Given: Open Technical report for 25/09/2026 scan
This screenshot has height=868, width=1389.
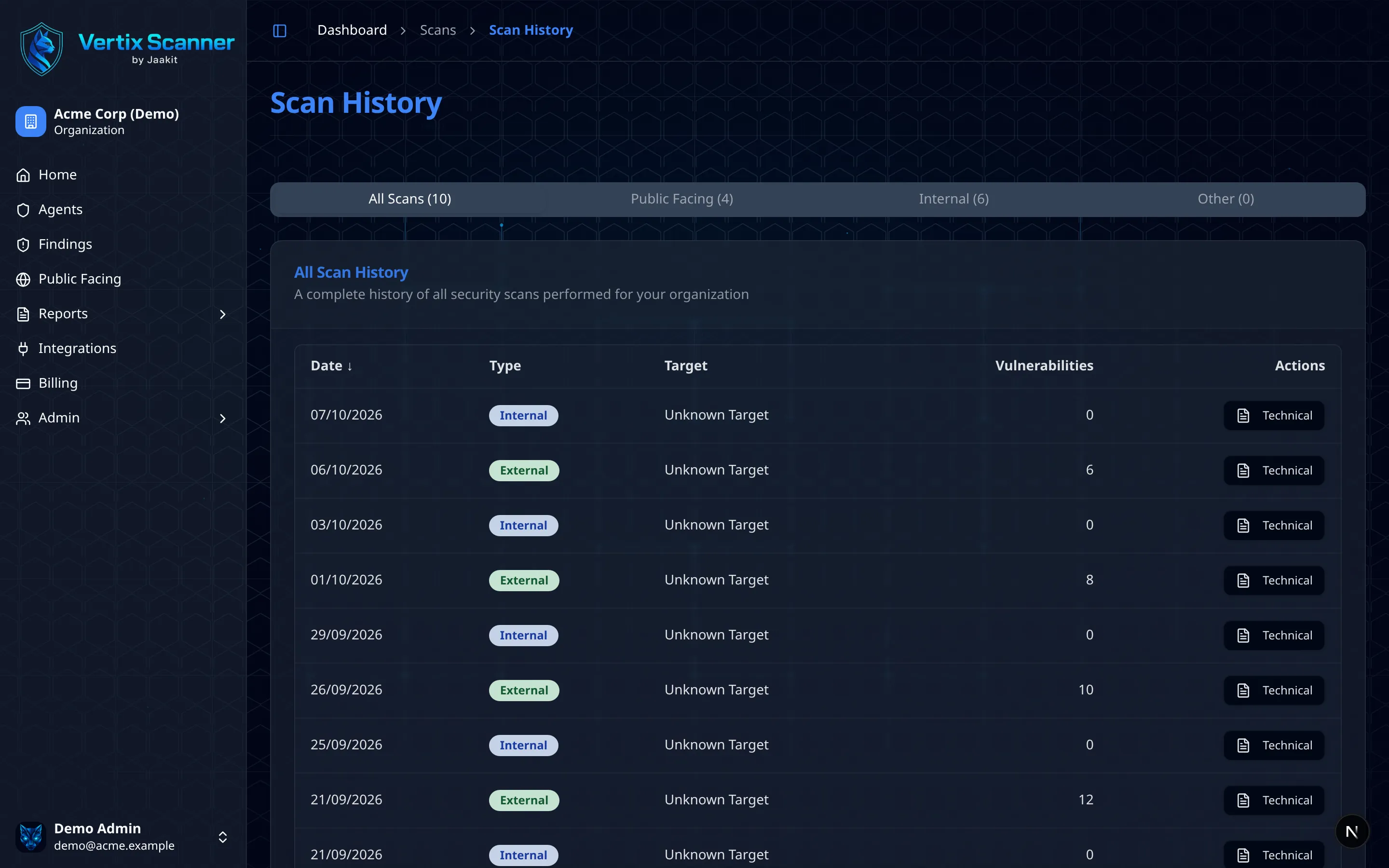Looking at the screenshot, I should point(1274,745).
